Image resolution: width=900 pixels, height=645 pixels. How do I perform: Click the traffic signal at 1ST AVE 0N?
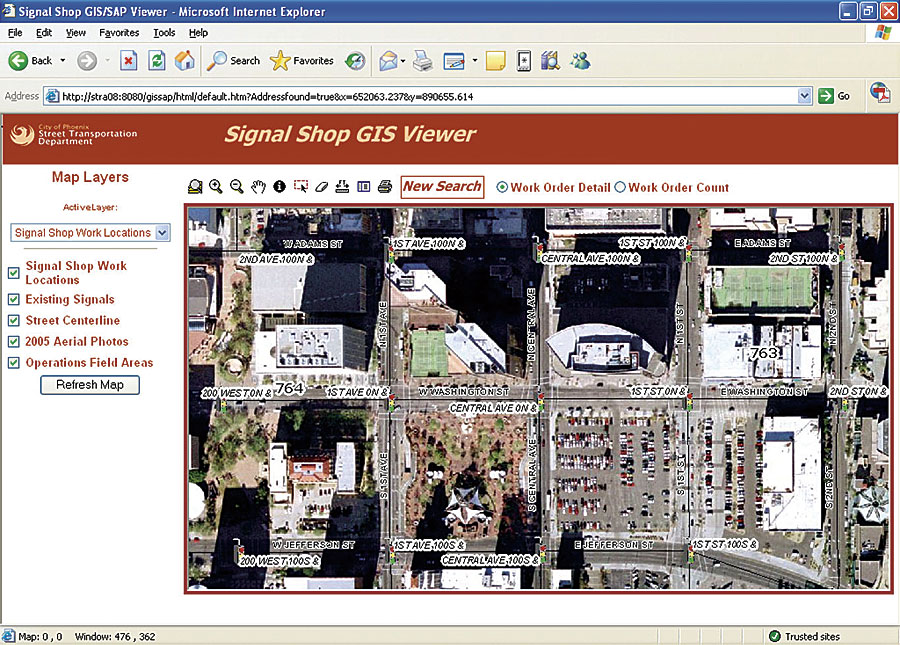tap(392, 400)
